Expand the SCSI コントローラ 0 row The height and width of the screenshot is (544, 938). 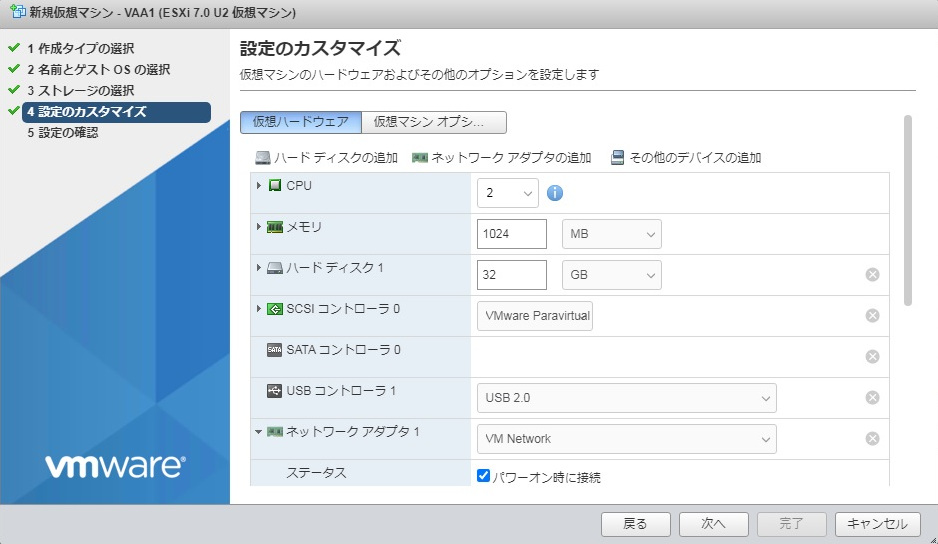click(258, 309)
